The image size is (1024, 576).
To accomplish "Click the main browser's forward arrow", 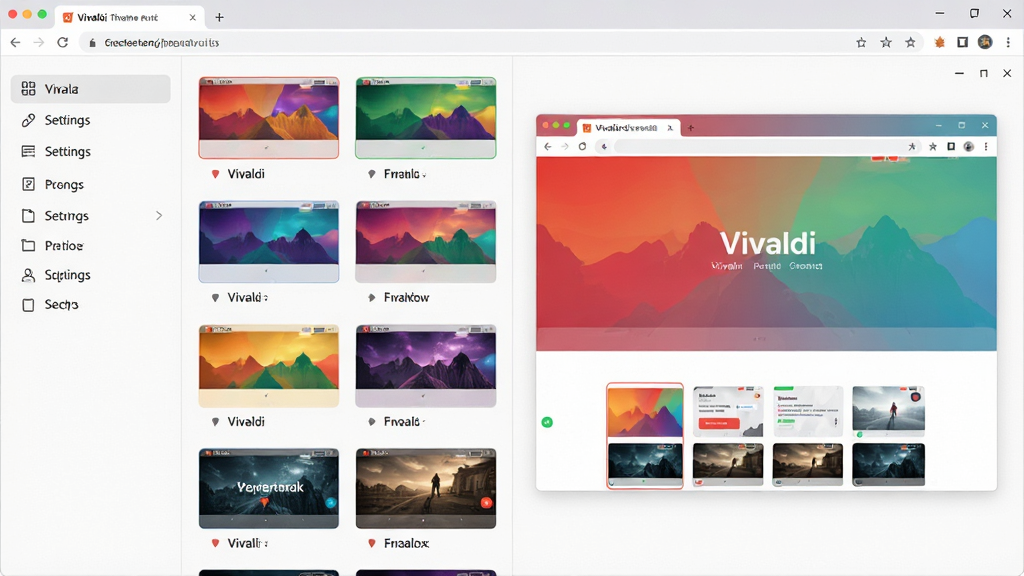I will [39, 42].
